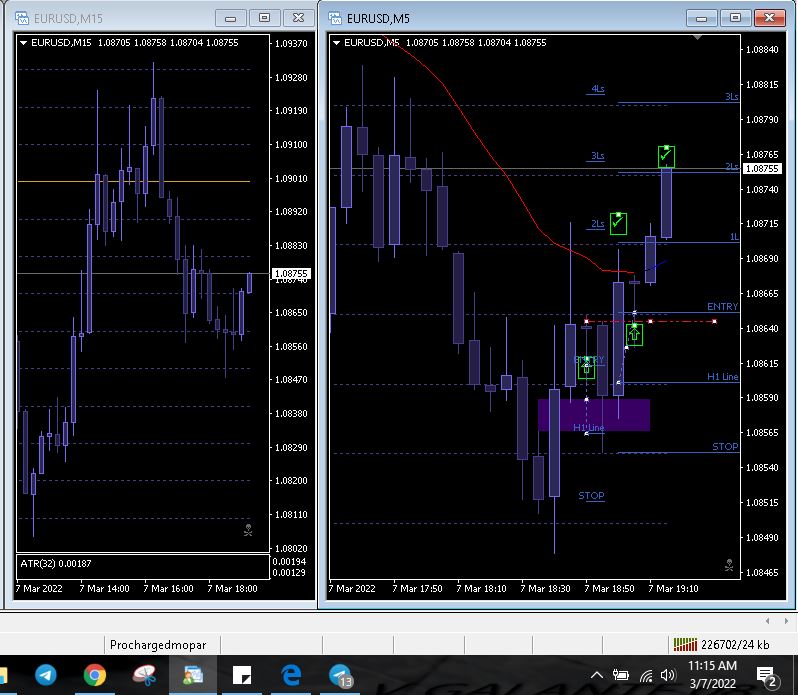The image size is (798, 695).
Task: Select the orange horizontal line in M15 chart
Action: [133, 181]
